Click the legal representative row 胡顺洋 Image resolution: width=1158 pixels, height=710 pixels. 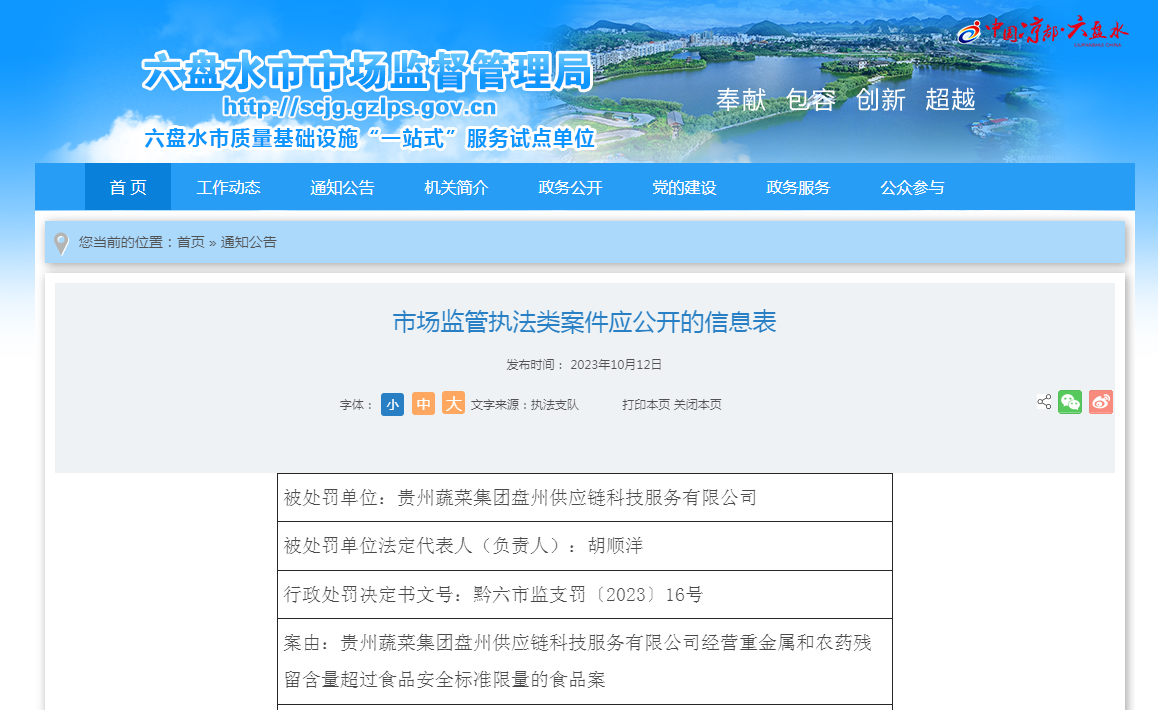[585, 546]
